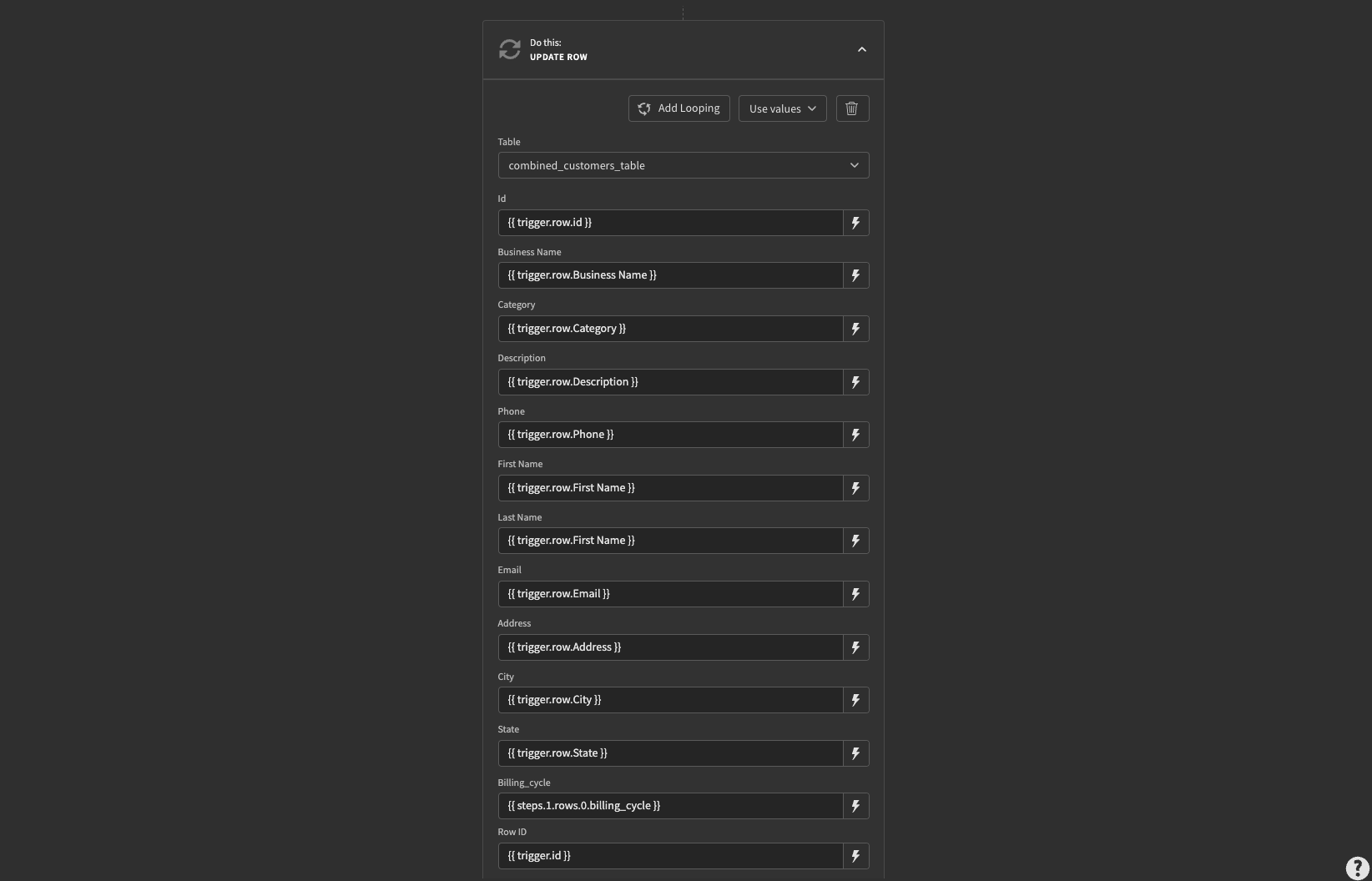Open the binding menu for City field
Viewport: 1372px width, 881px height.
855,700
